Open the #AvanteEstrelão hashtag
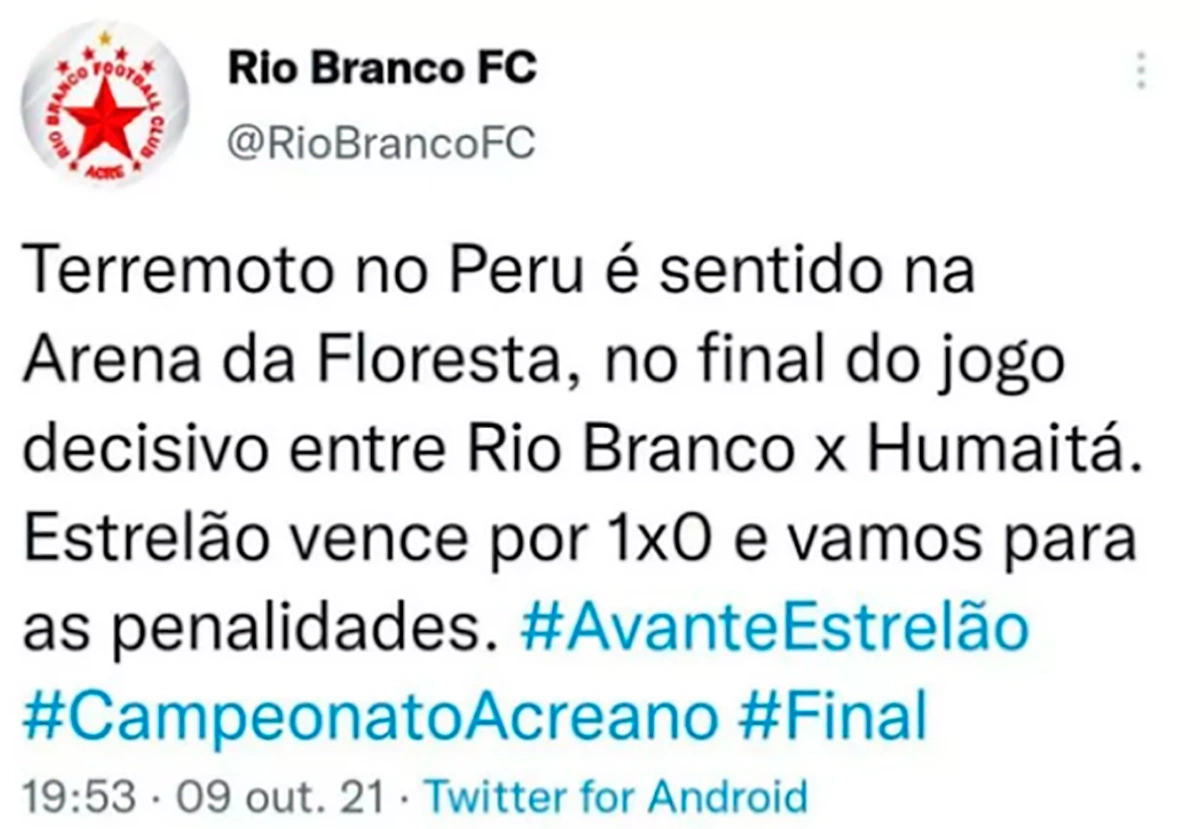 click(x=774, y=628)
